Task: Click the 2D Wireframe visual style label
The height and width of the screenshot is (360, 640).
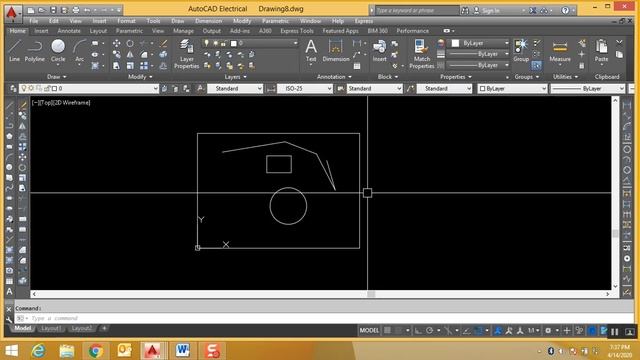Action: (72, 102)
